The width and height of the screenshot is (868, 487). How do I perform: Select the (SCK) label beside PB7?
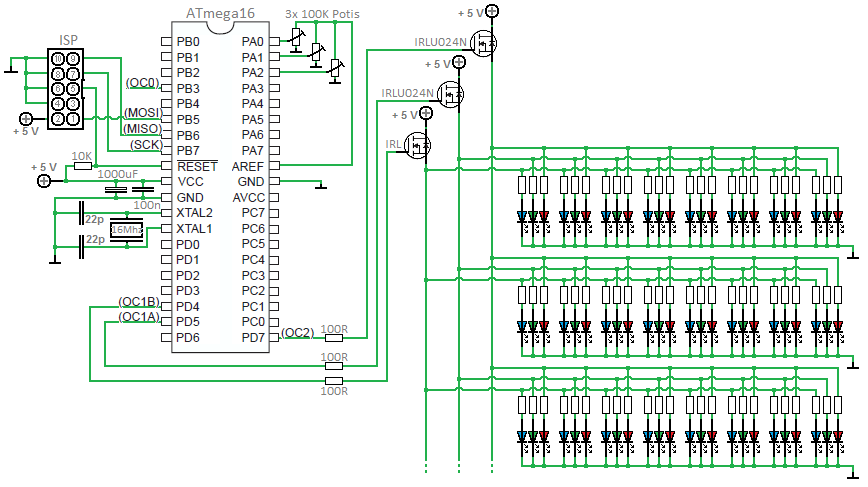(x=146, y=144)
